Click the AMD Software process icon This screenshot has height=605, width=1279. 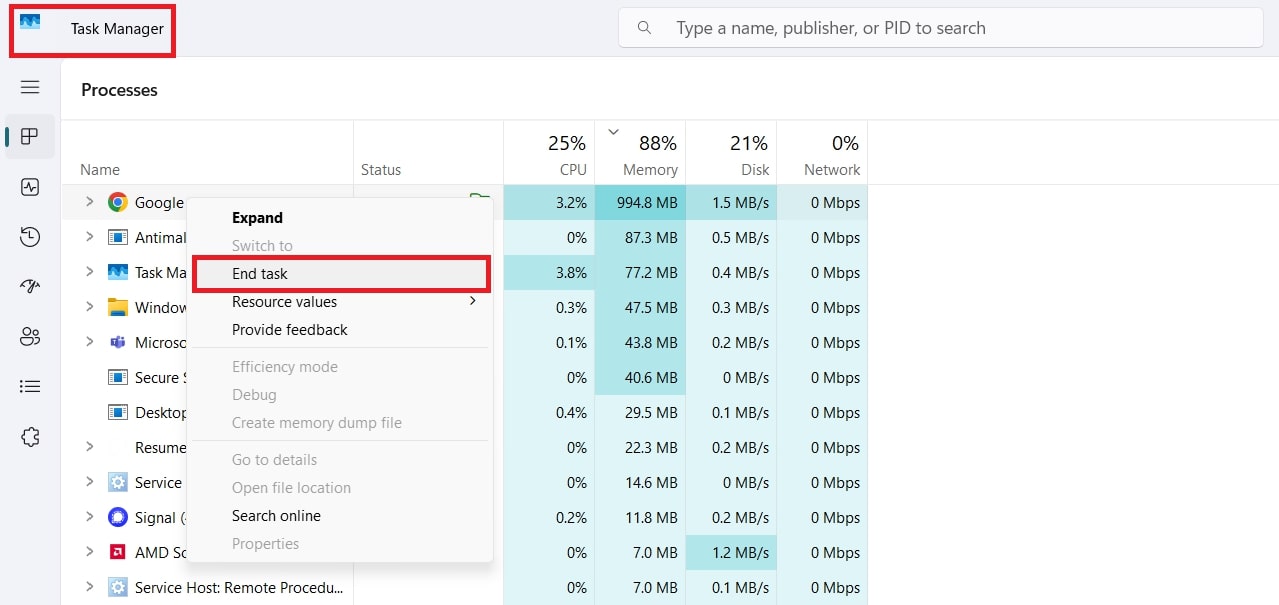[118, 552]
